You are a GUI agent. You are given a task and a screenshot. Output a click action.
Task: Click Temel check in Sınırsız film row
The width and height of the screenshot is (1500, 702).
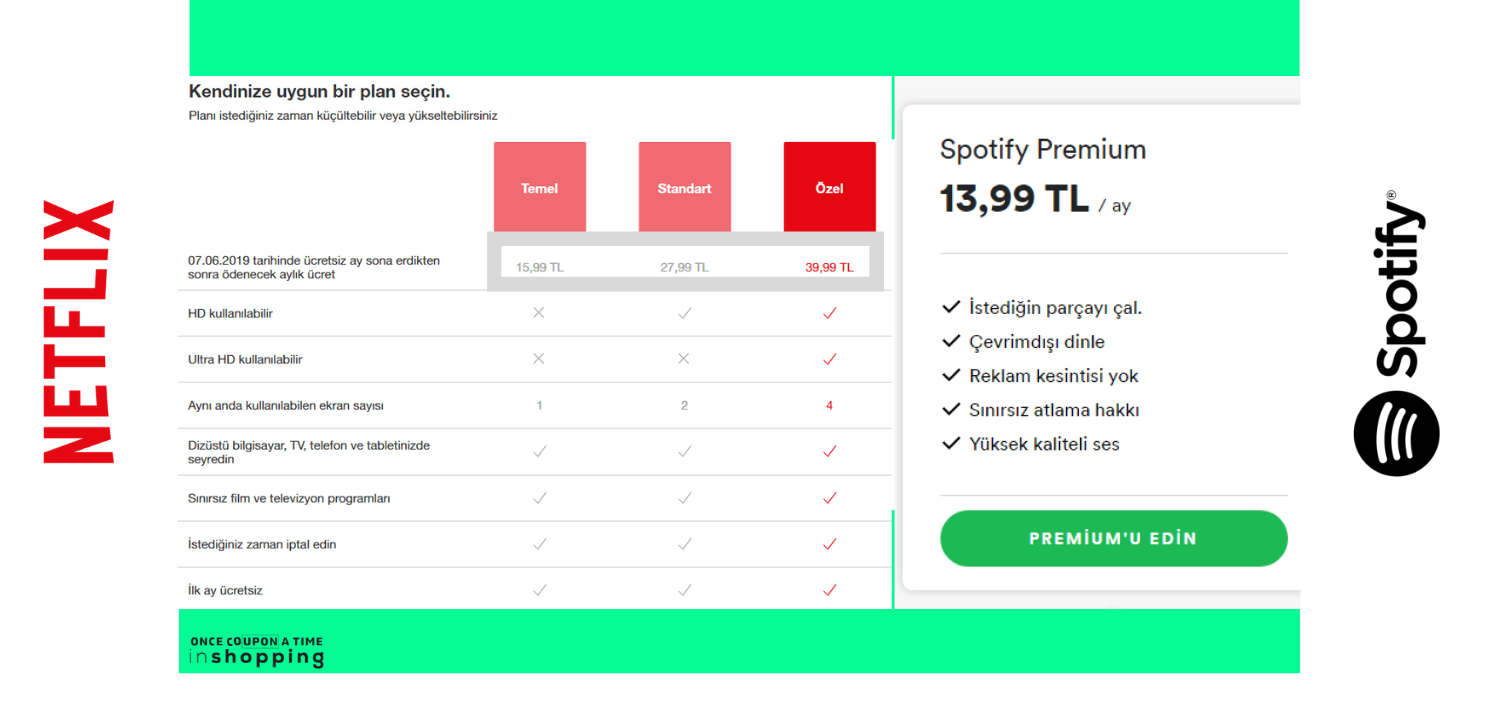pyautogui.click(x=540, y=498)
